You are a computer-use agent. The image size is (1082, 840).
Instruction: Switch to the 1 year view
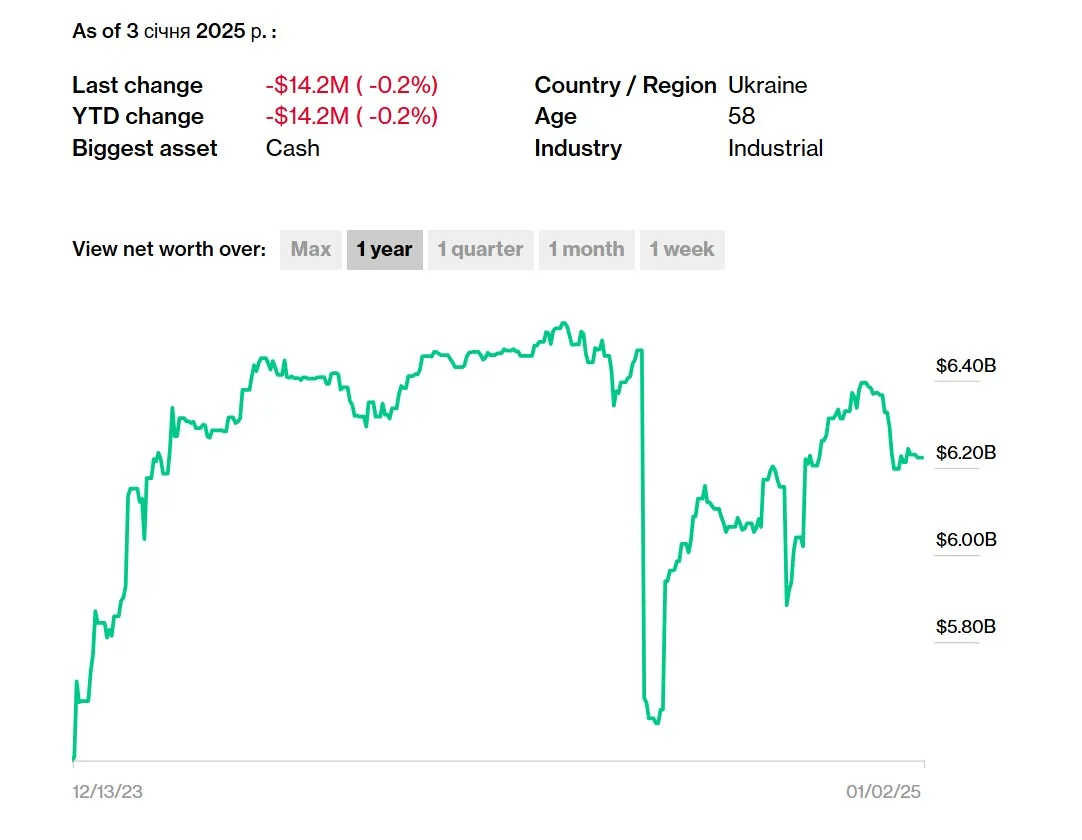tap(385, 250)
